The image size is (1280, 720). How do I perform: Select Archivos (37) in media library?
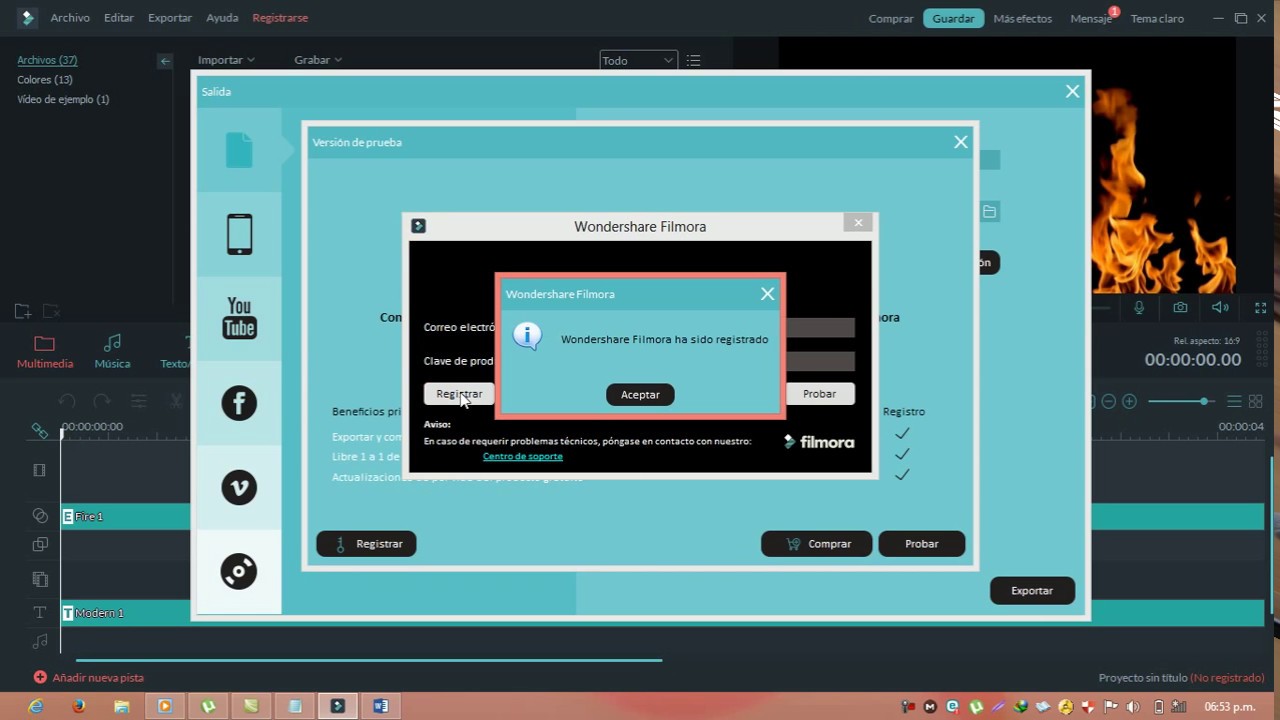47,60
